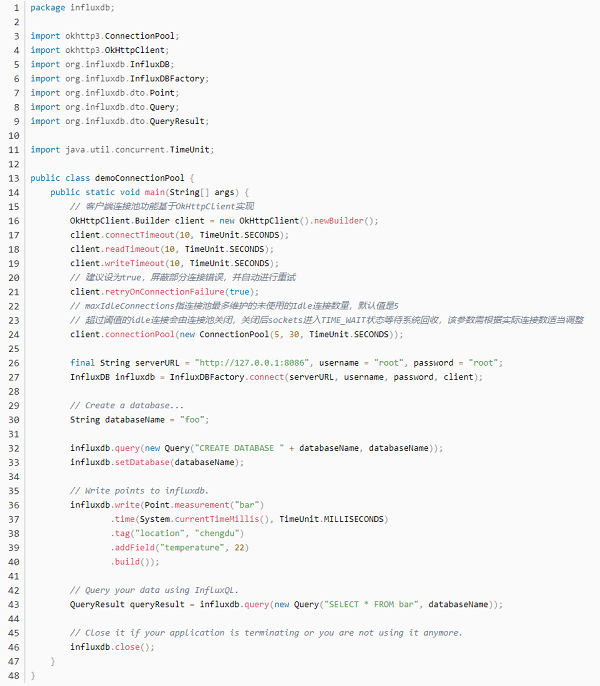Viewport: 600px width, 686px height.
Task: Click "import org.influxdb.dto.Point;" line
Action: tap(105, 93)
